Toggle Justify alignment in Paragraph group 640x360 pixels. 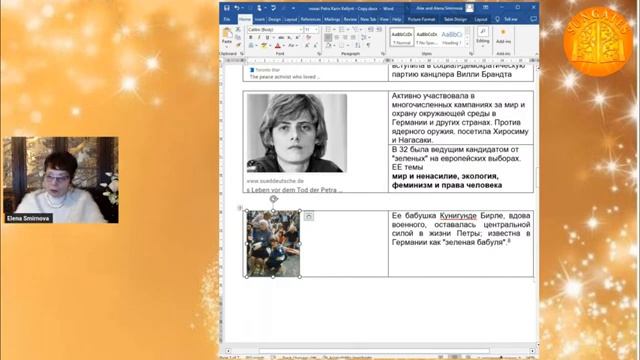(x=353, y=38)
